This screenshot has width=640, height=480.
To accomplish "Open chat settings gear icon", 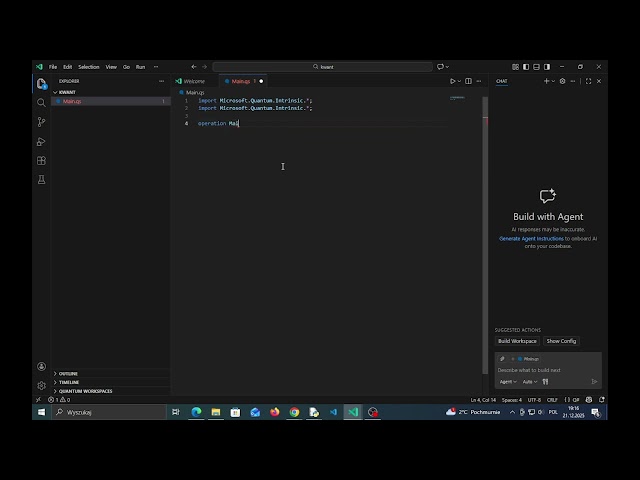I will point(562,81).
